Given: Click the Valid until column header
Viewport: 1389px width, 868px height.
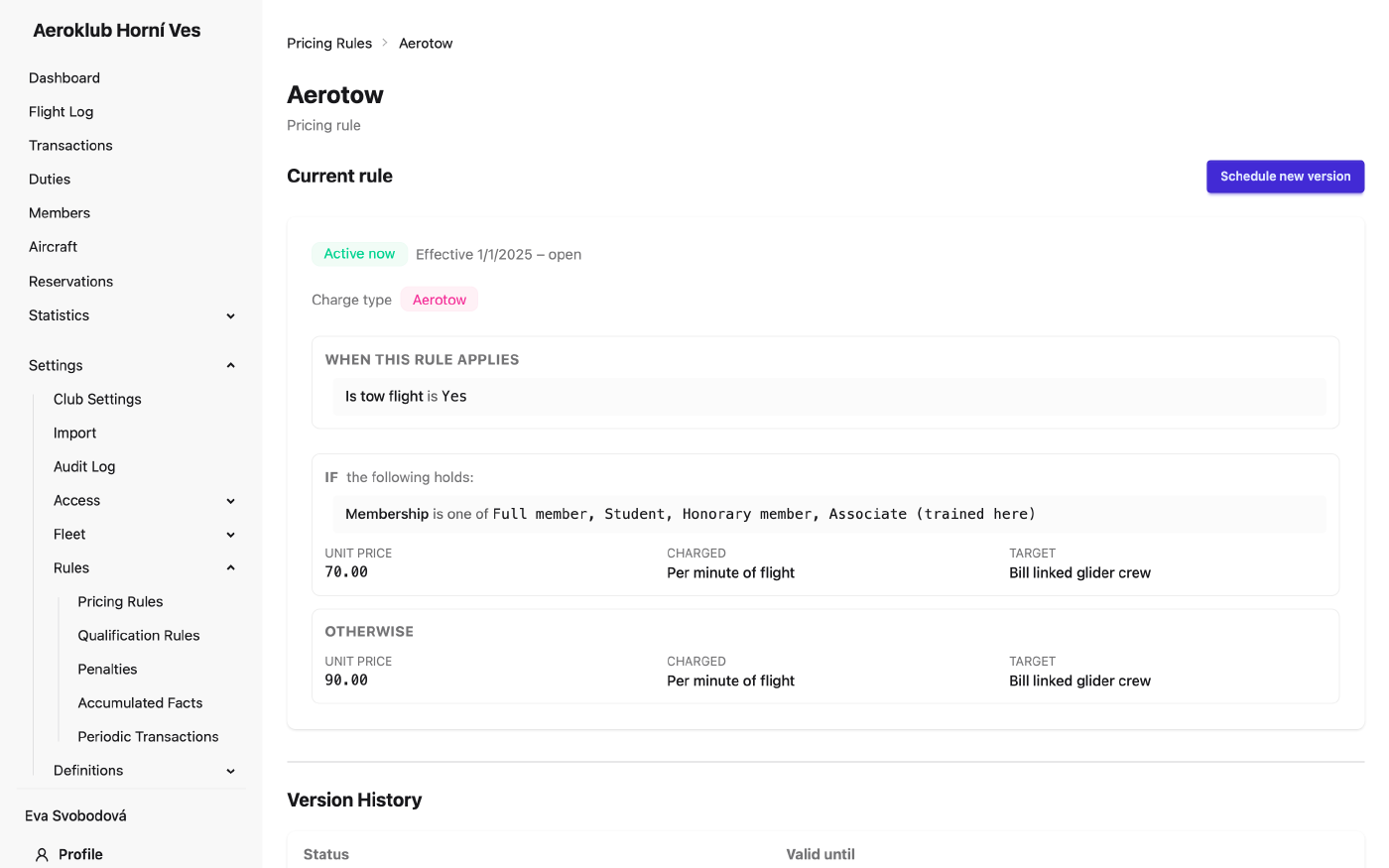Looking at the screenshot, I should [x=821, y=854].
